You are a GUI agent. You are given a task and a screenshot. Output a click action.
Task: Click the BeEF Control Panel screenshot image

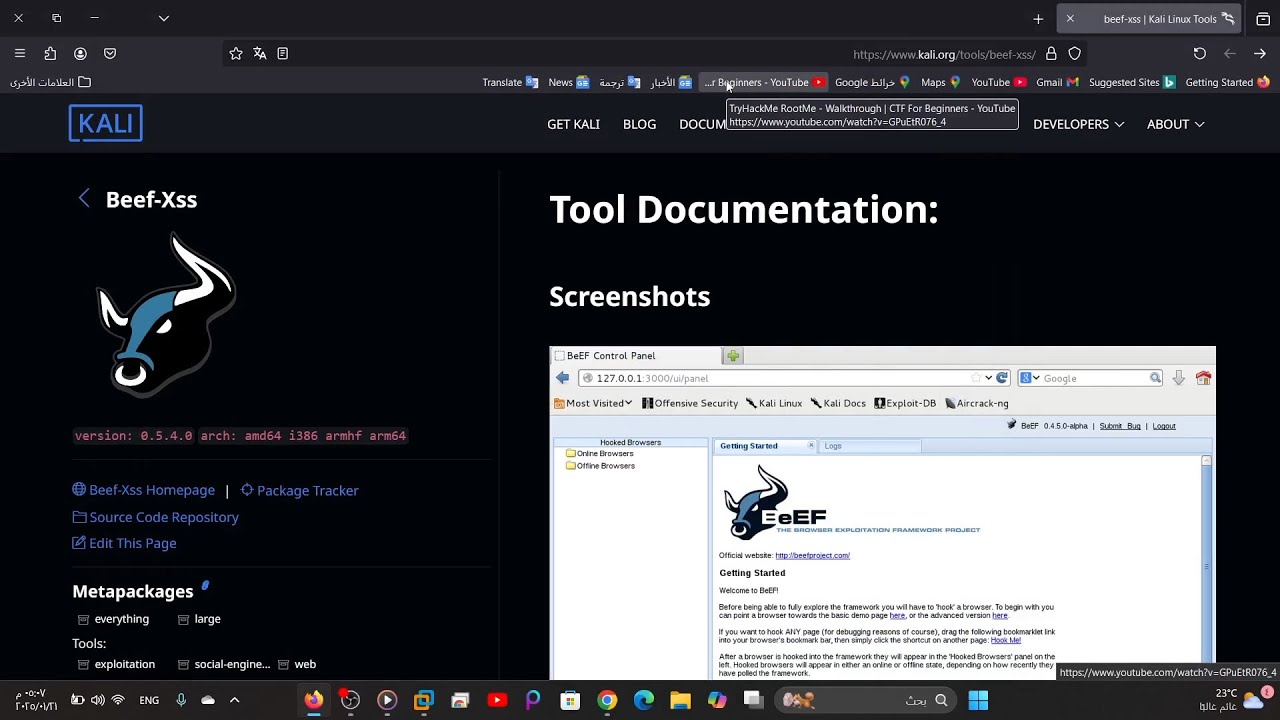click(882, 513)
